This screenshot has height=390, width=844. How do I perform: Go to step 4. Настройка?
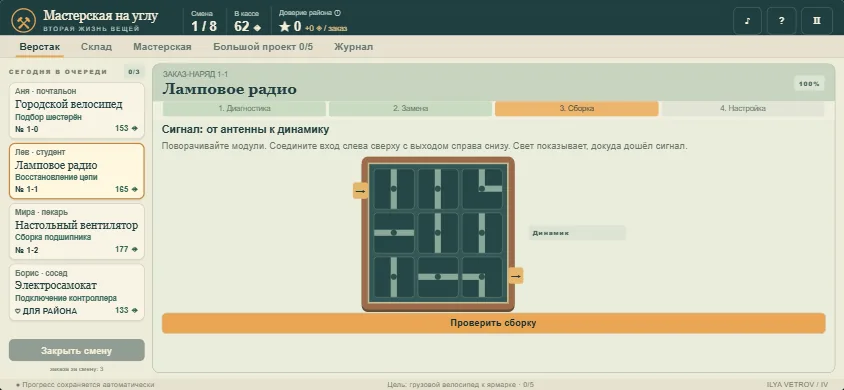point(743,108)
